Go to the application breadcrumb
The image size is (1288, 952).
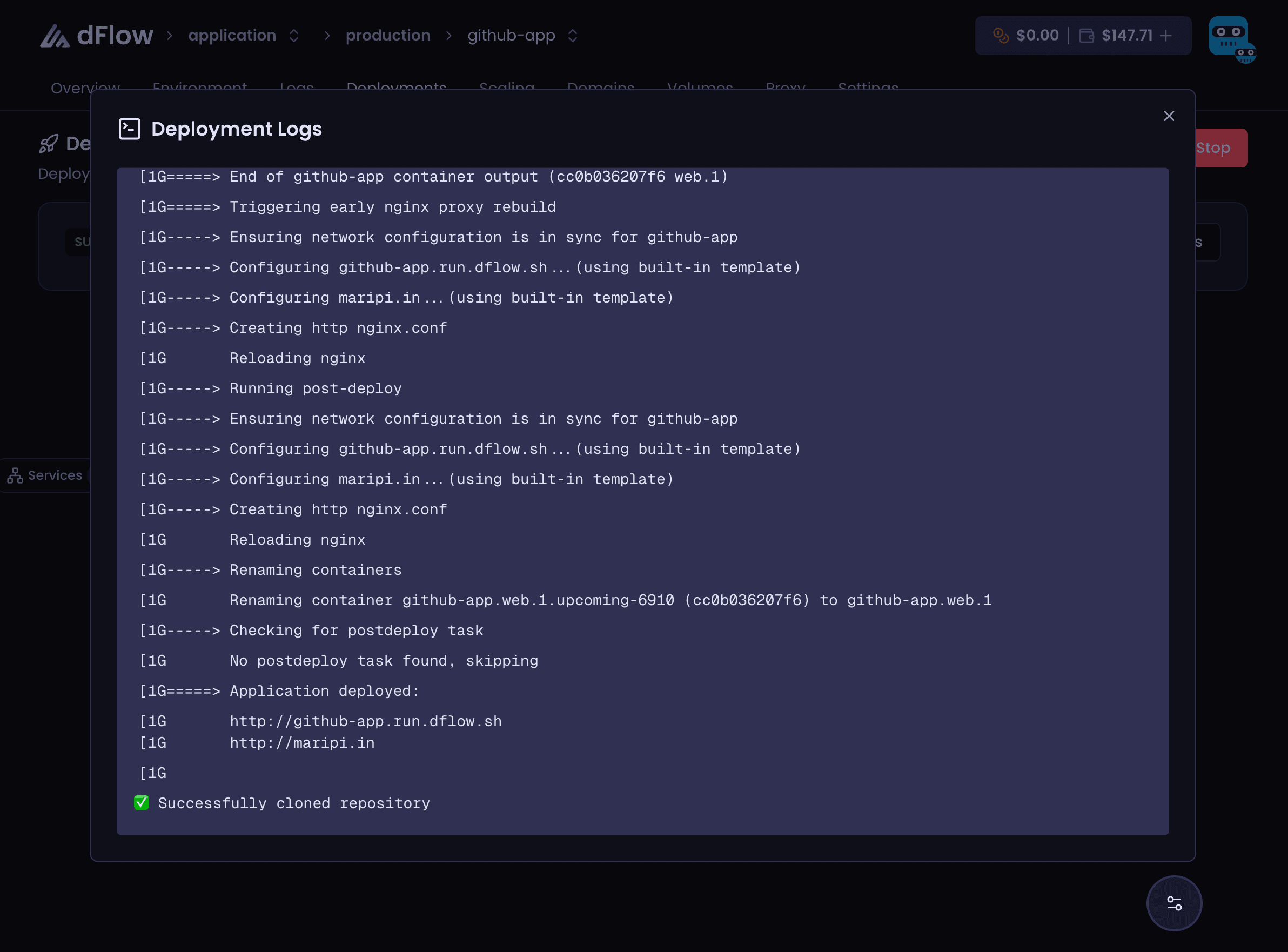tap(232, 36)
